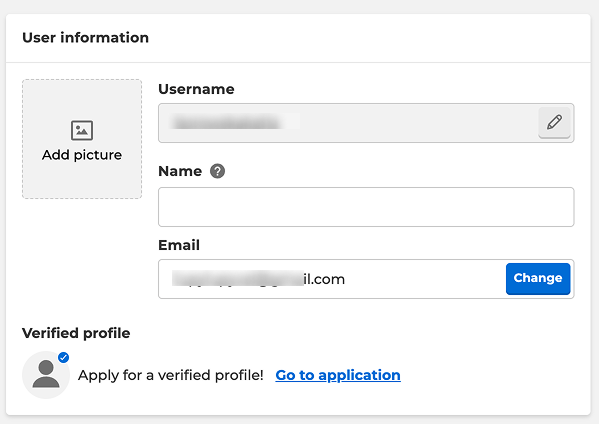This screenshot has width=599, height=424.
Task: Click the Username field label
Action: [196, 89]
